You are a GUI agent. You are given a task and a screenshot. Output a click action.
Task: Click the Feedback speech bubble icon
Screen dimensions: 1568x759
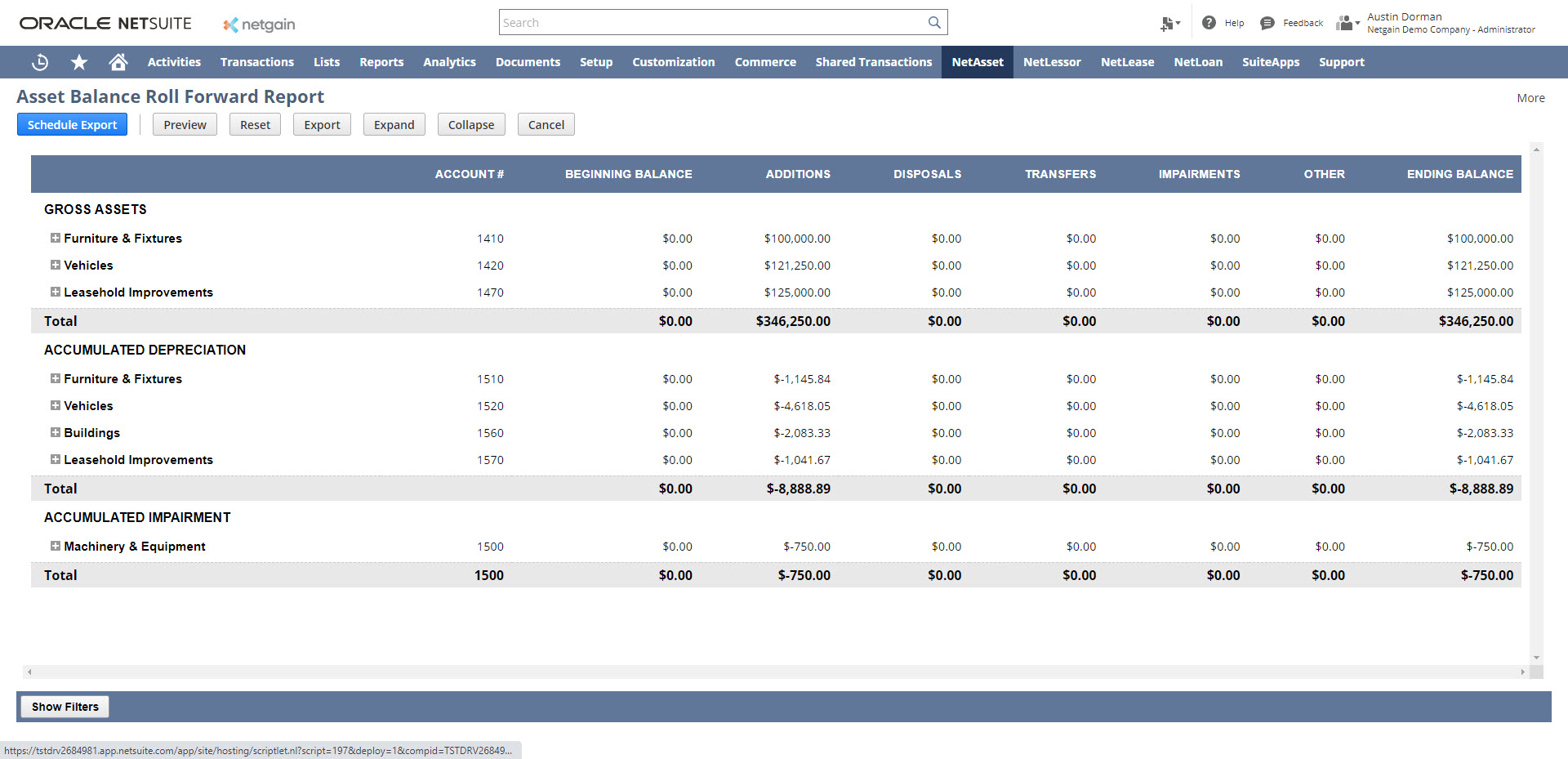pyautogui.click(x=1267, y=23)
